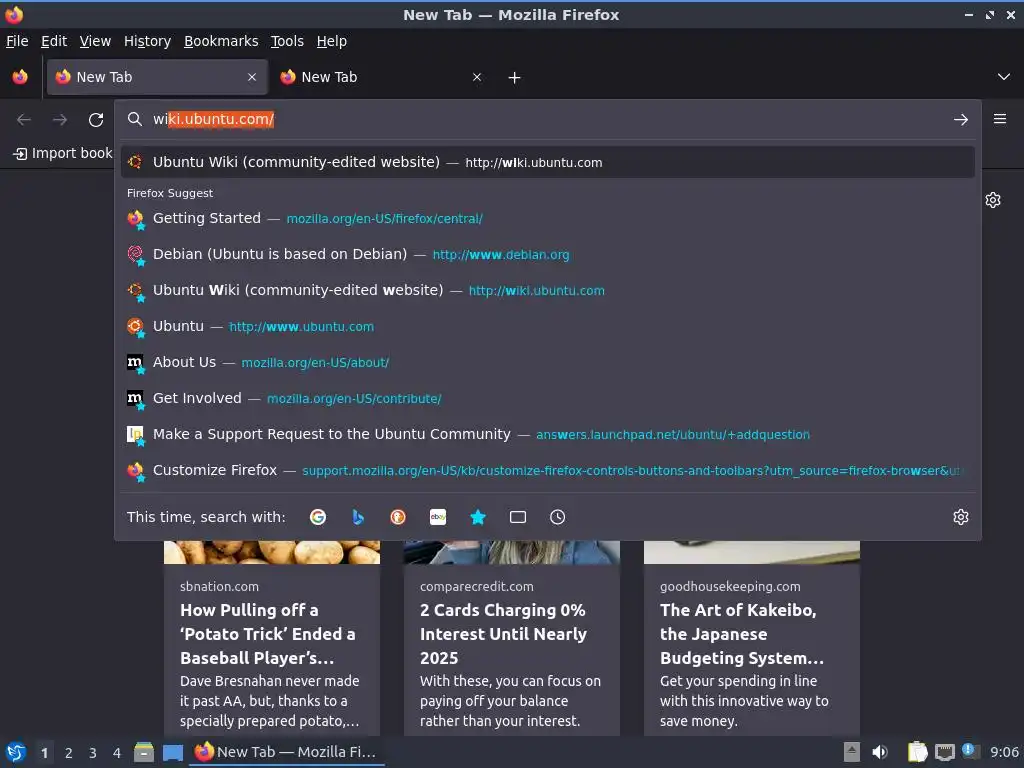Image resolution: width=1024 pixels, height=768 pixels.
Task: Close the first New Tab
Action: click(x=252, y=77)
